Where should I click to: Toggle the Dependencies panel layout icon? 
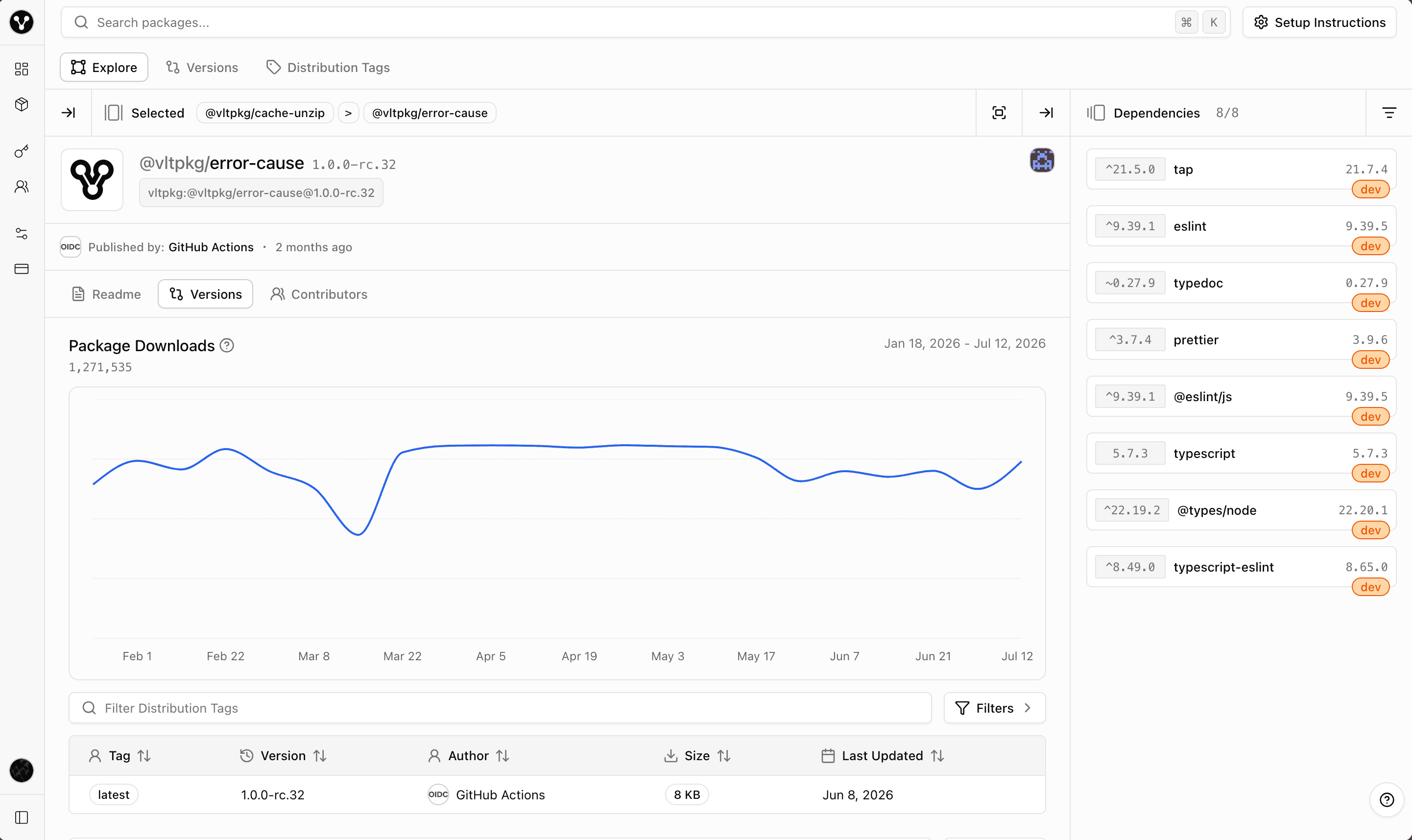pyautogui.click(x=1096, y=113)
